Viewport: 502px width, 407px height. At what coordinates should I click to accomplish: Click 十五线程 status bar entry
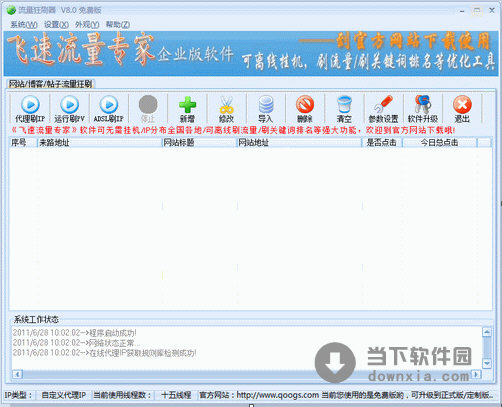pyautogui.click(x=176, y=395)
